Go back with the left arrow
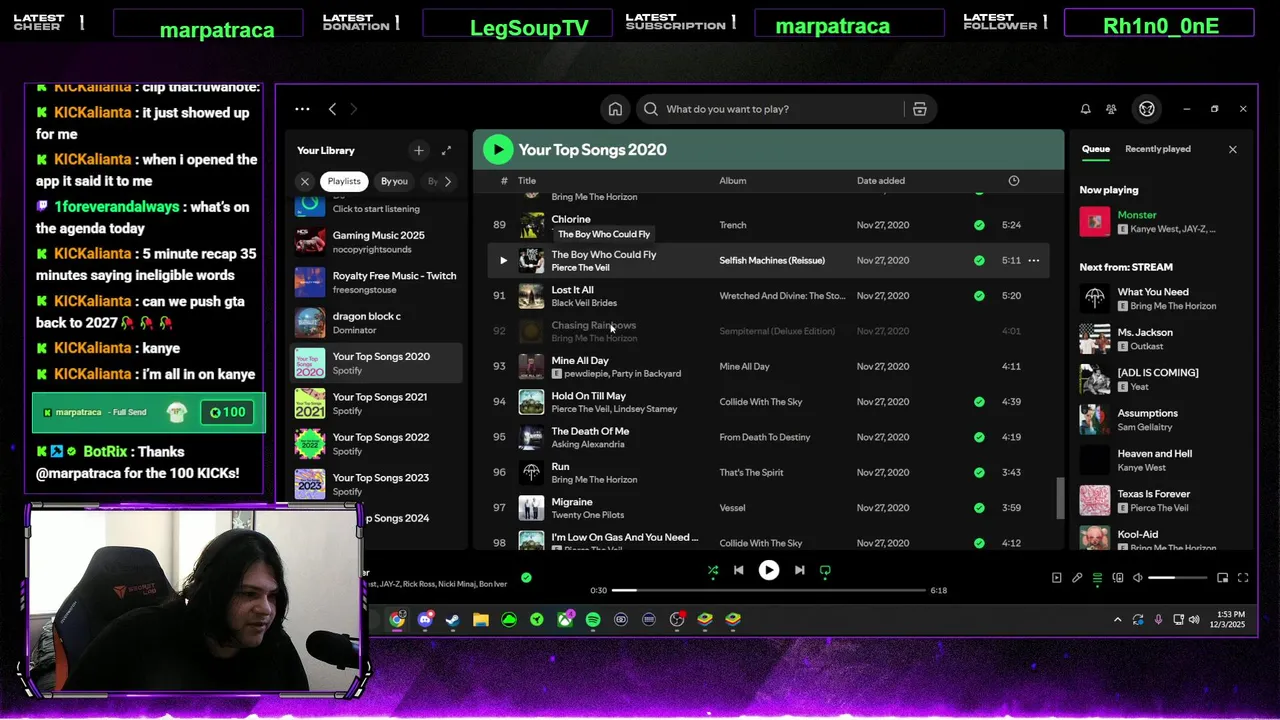1280x720 pixels. [x=333, y=109]
